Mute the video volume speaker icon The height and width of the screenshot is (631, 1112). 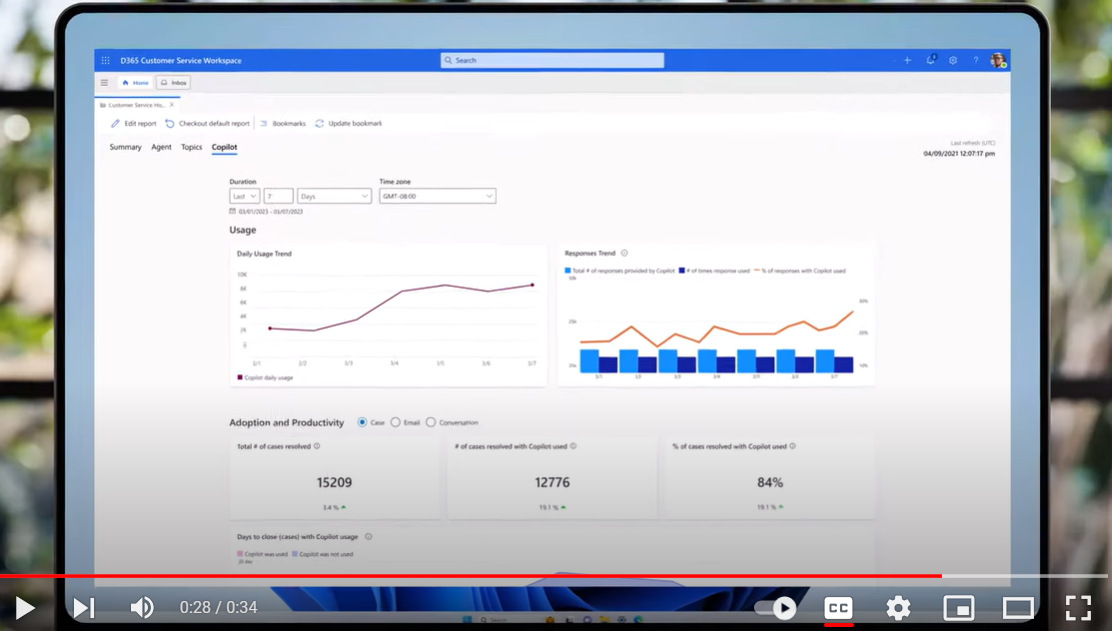pyautogui.click(x=142, y=607)
